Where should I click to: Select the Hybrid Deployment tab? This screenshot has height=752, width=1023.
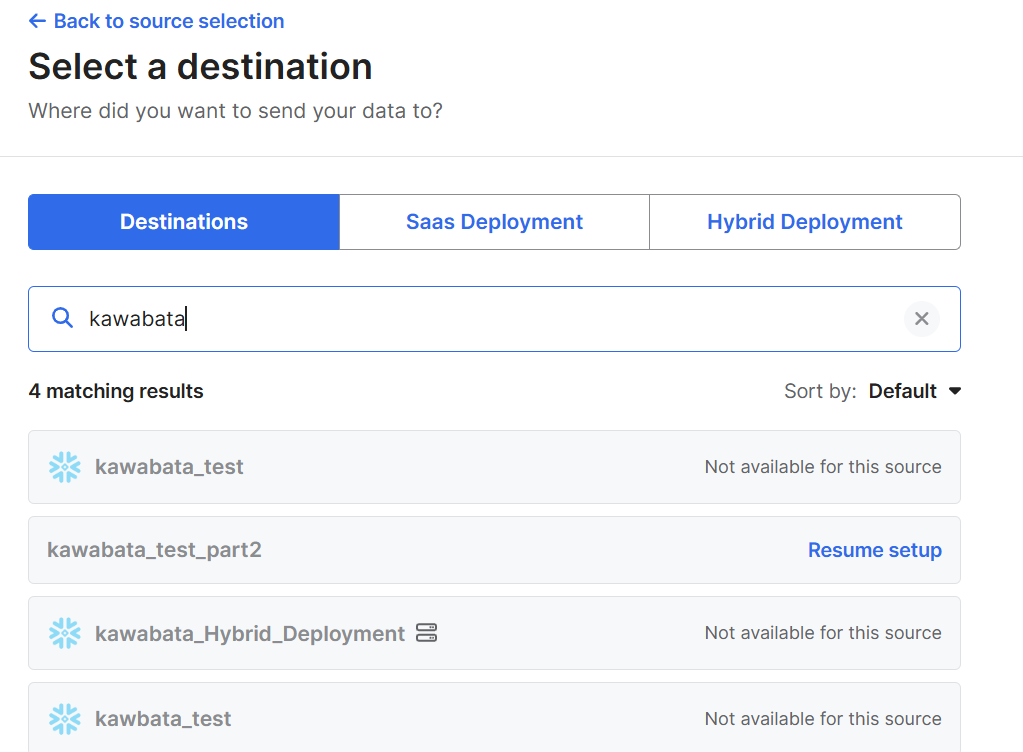click(x=804, y=222)
